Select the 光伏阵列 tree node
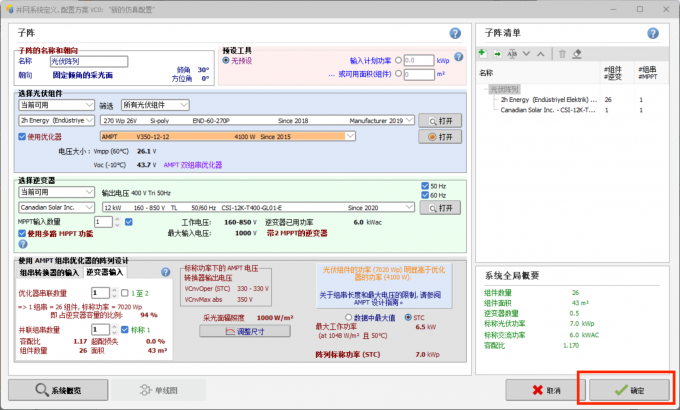This screenshot has width=680, height=410. click(504, 89)
